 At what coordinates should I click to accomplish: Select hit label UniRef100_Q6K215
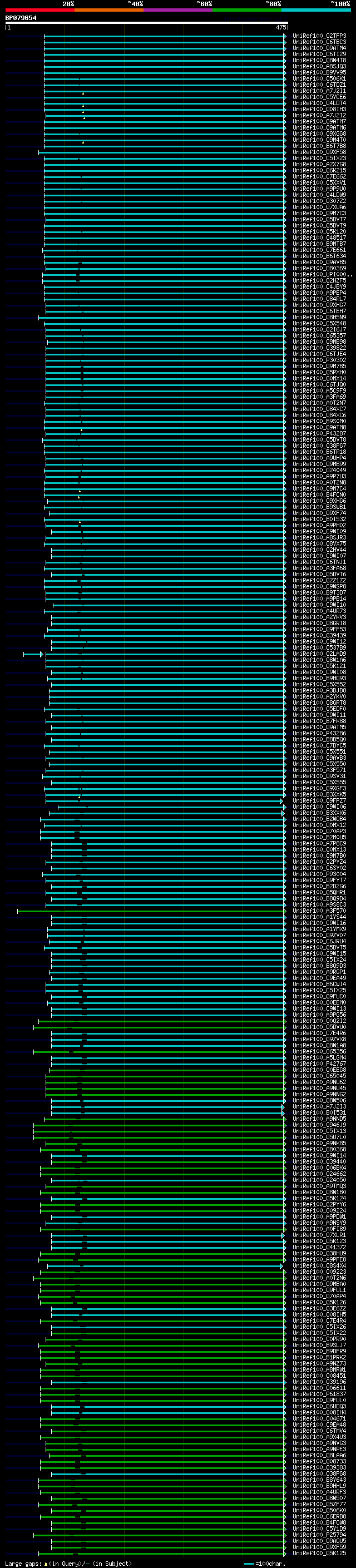pyautogui.click(x=319, y=170)
